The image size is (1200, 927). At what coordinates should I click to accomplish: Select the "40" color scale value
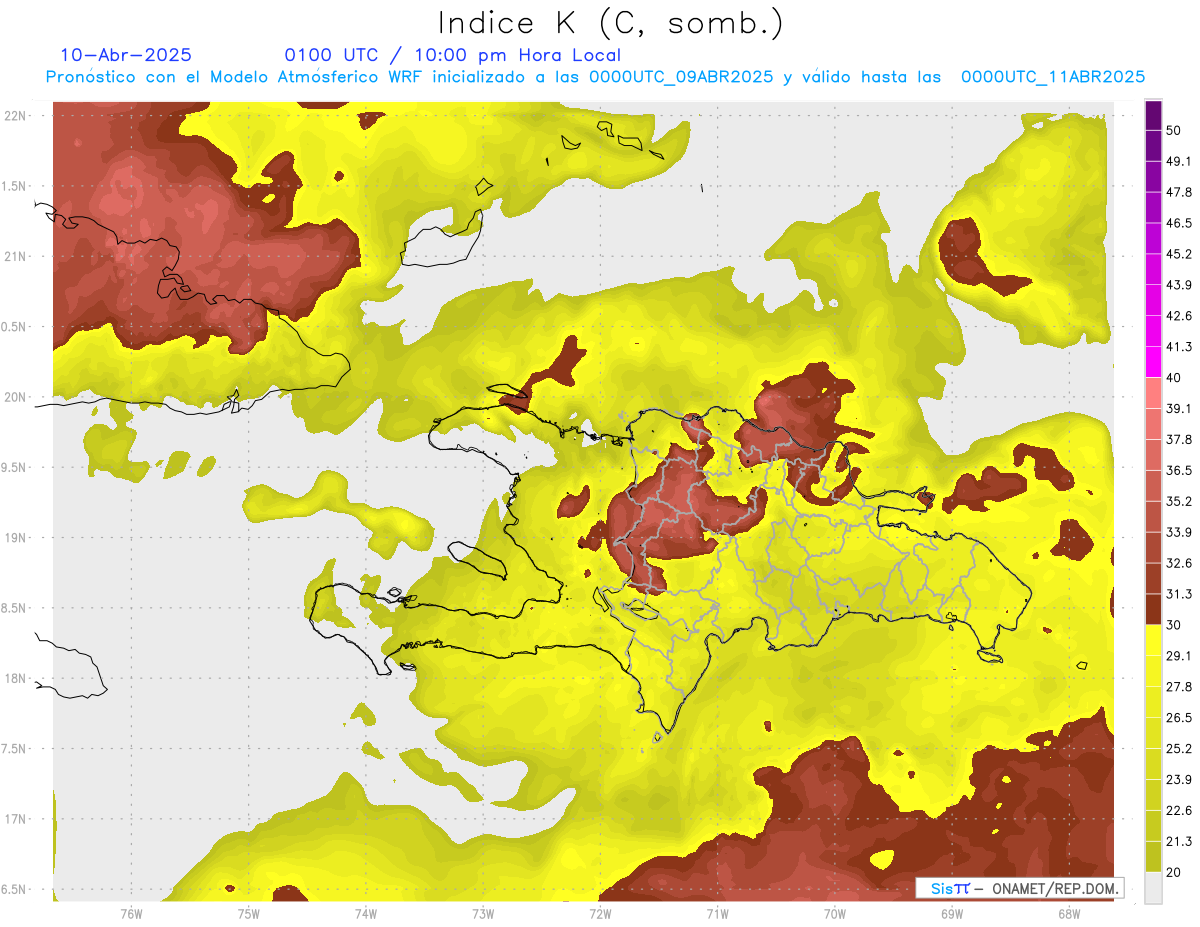pyautogui.click(x=1174, y=378)
